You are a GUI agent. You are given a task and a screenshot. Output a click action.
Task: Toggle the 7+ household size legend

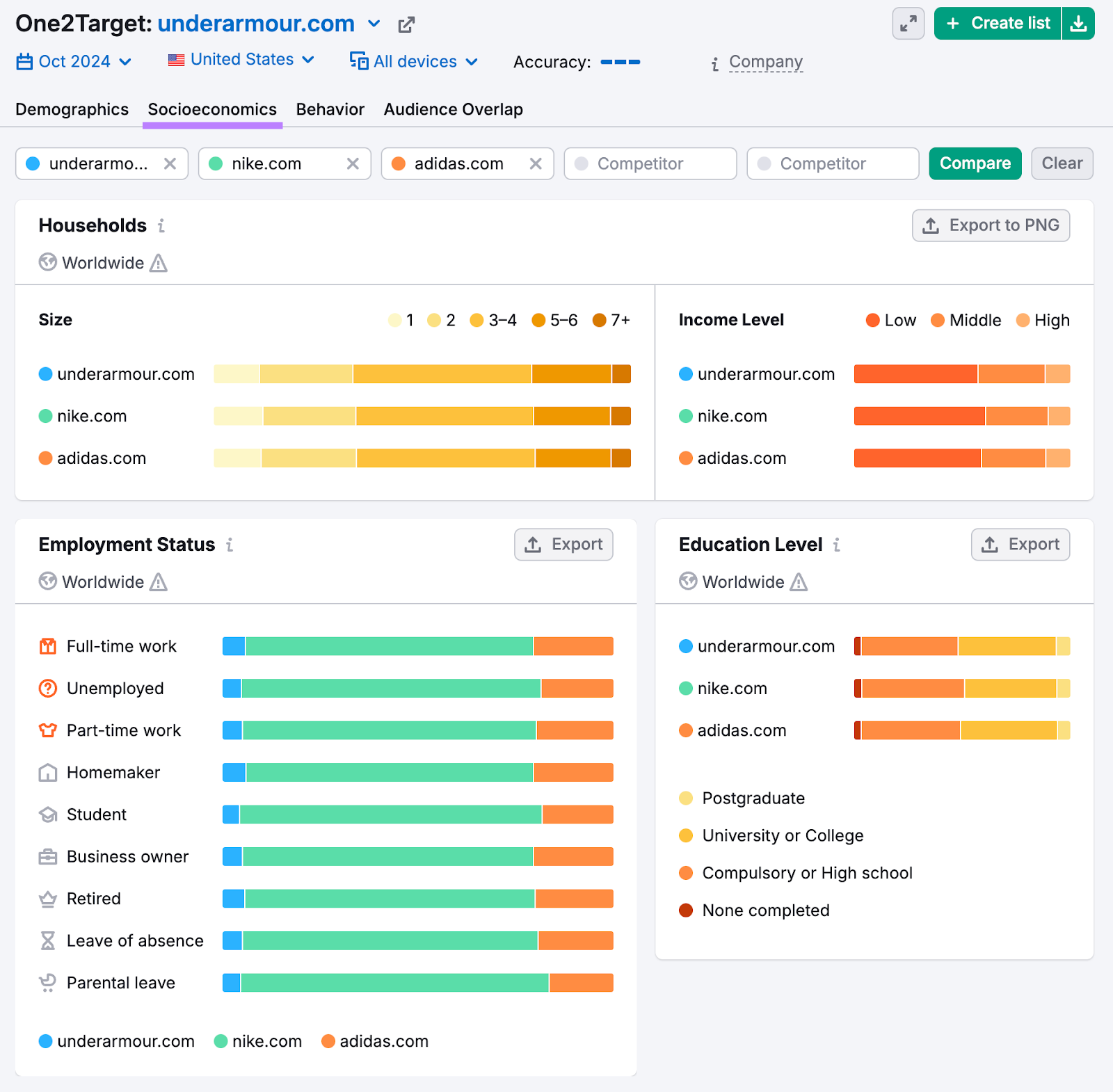pos(611,321)
